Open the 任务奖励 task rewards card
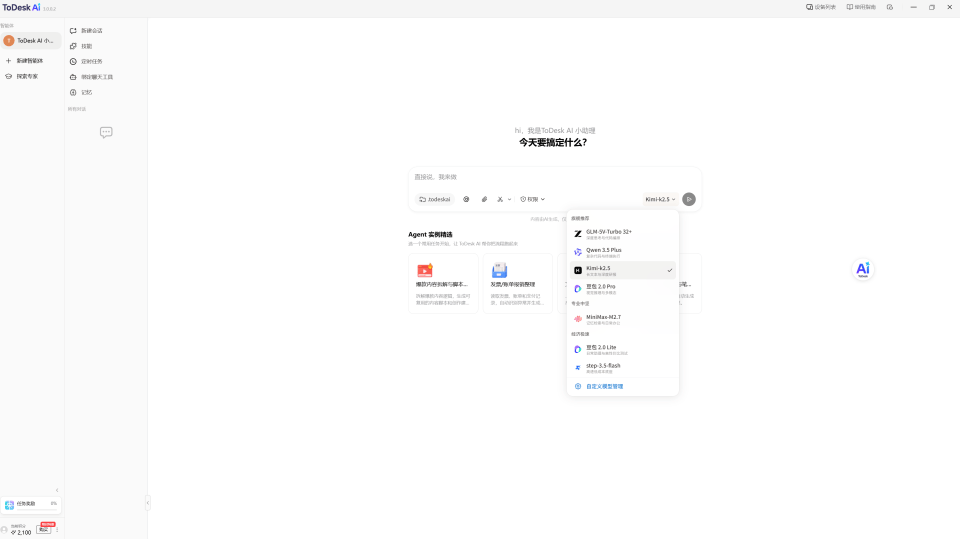The height and width of the screenshot is (539, 960). [31, 504]
